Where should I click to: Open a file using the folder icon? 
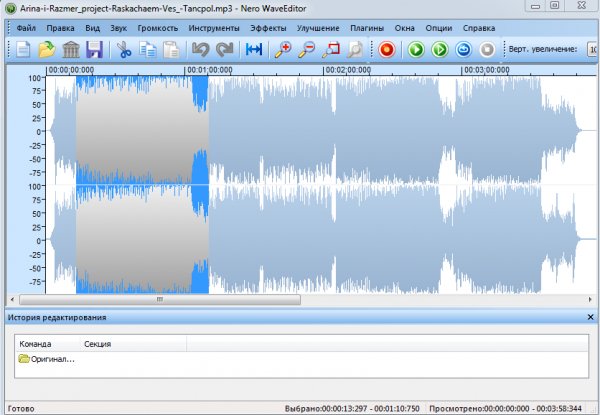(47, 50)
